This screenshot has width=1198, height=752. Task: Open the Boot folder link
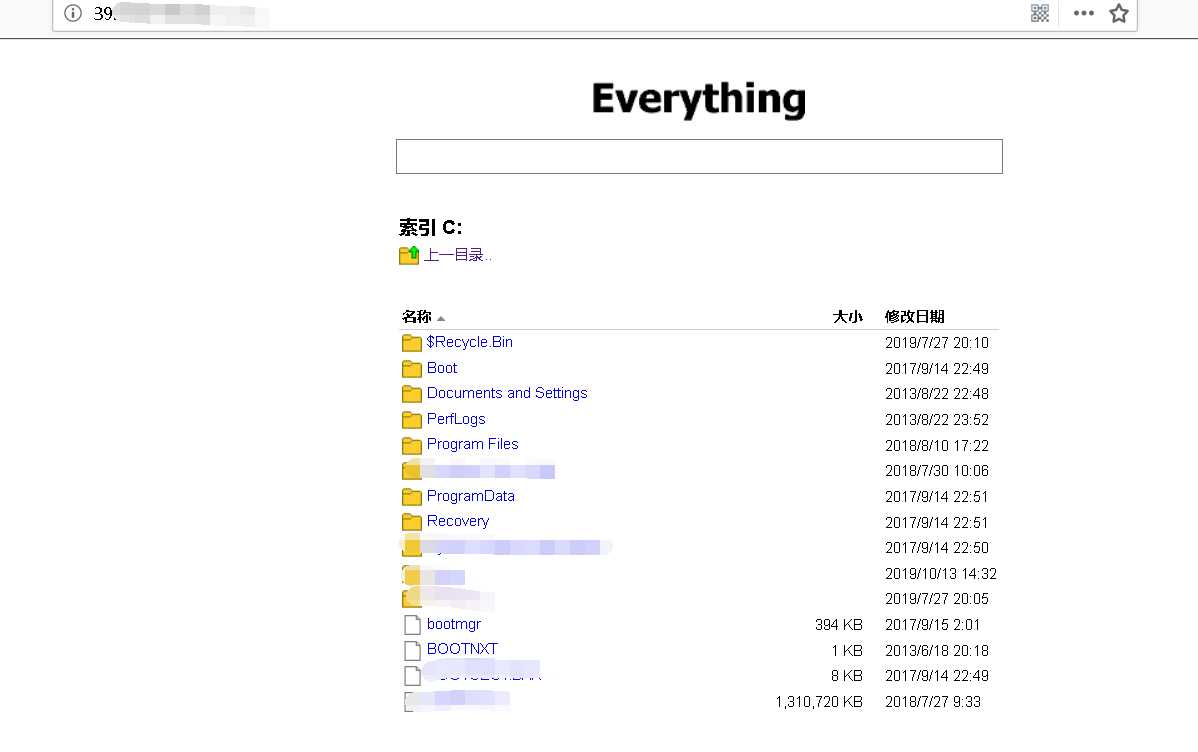click(x=442, y=368)
